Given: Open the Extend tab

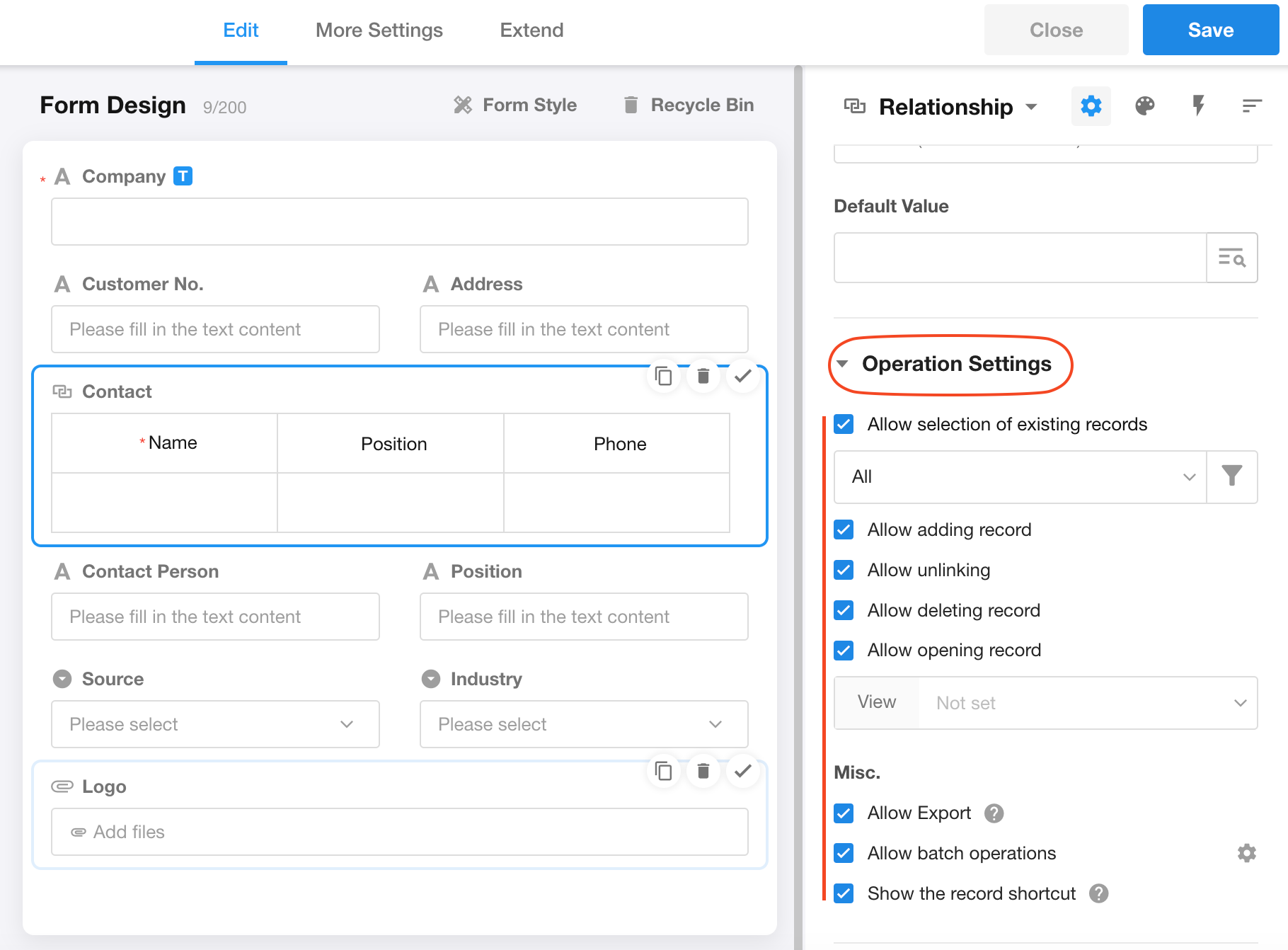Looking at the screenshot, I should pyautogui.click(x=531, y=30).
